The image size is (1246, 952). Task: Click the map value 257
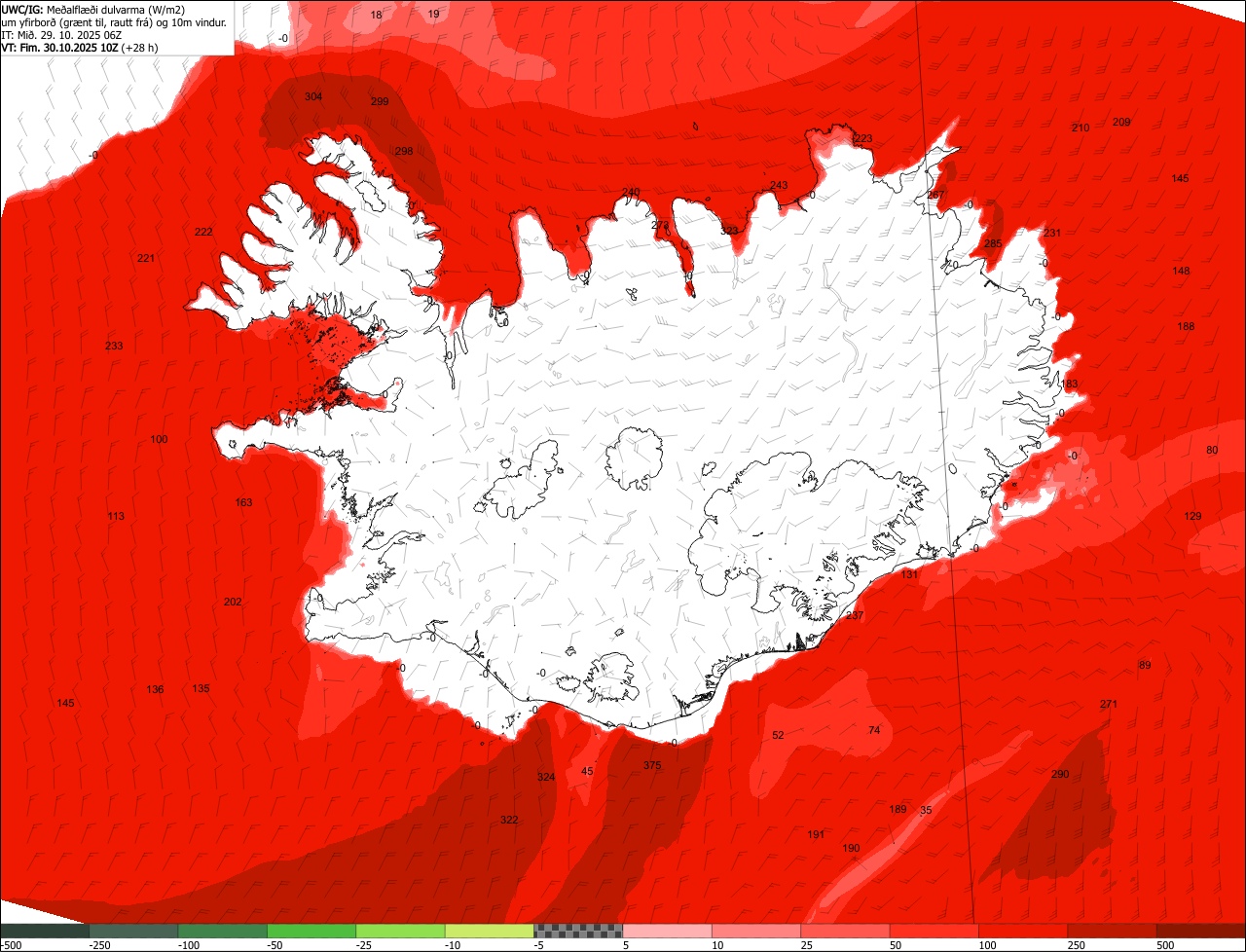pos(935,195)
